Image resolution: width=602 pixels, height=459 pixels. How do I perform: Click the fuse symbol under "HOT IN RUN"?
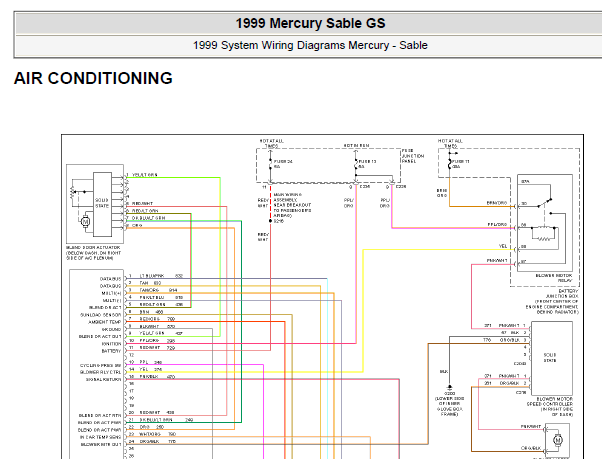pos(356,164)
